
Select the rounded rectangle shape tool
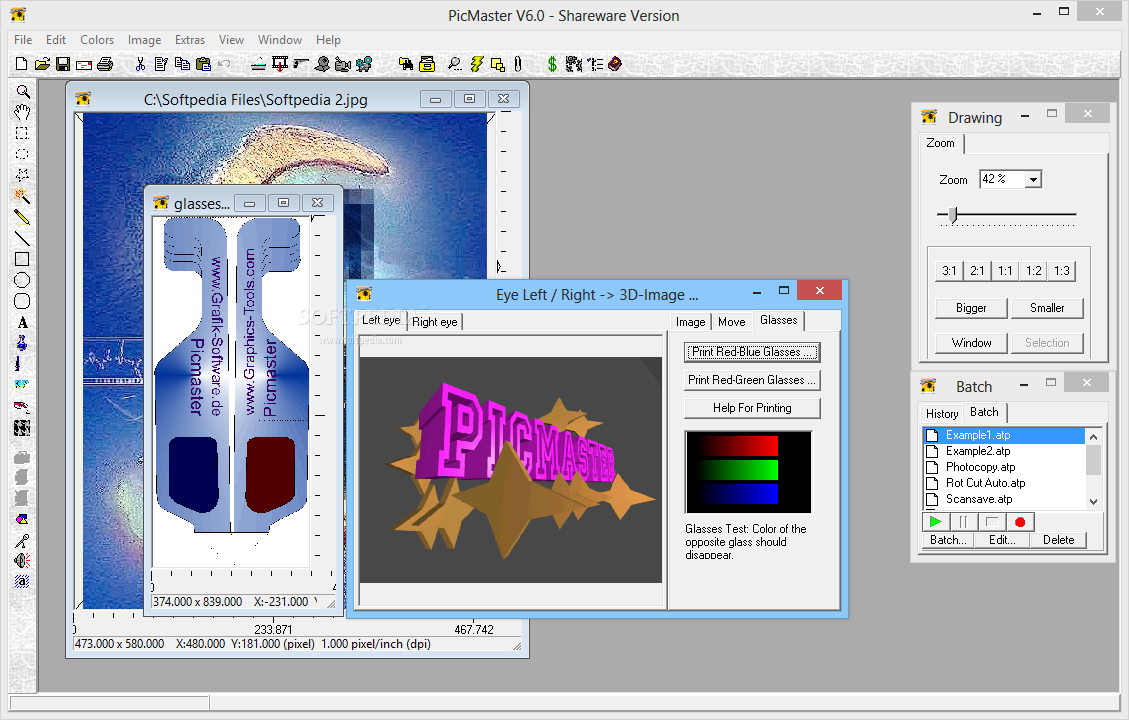[22, 301]
